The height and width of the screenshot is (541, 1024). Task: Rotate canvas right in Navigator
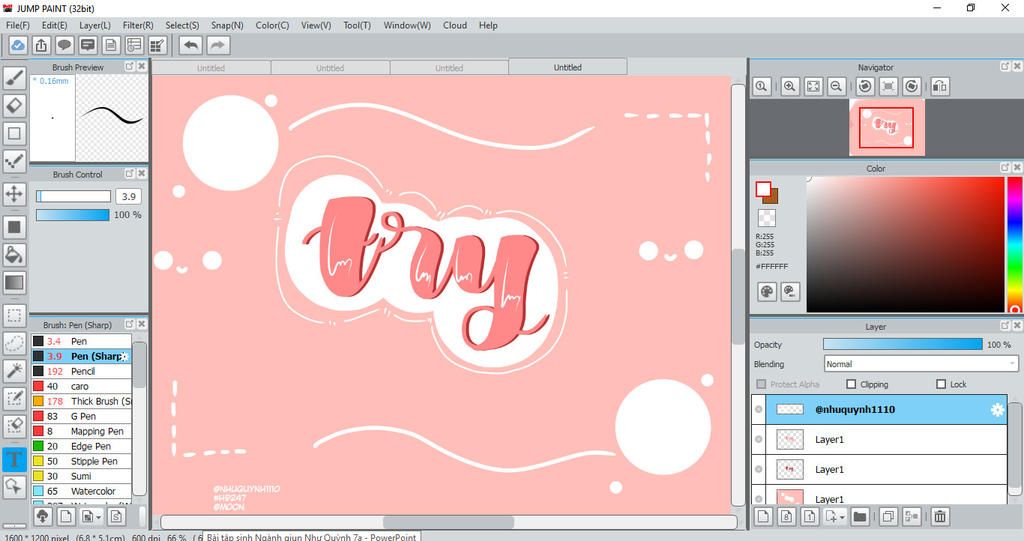912,86
